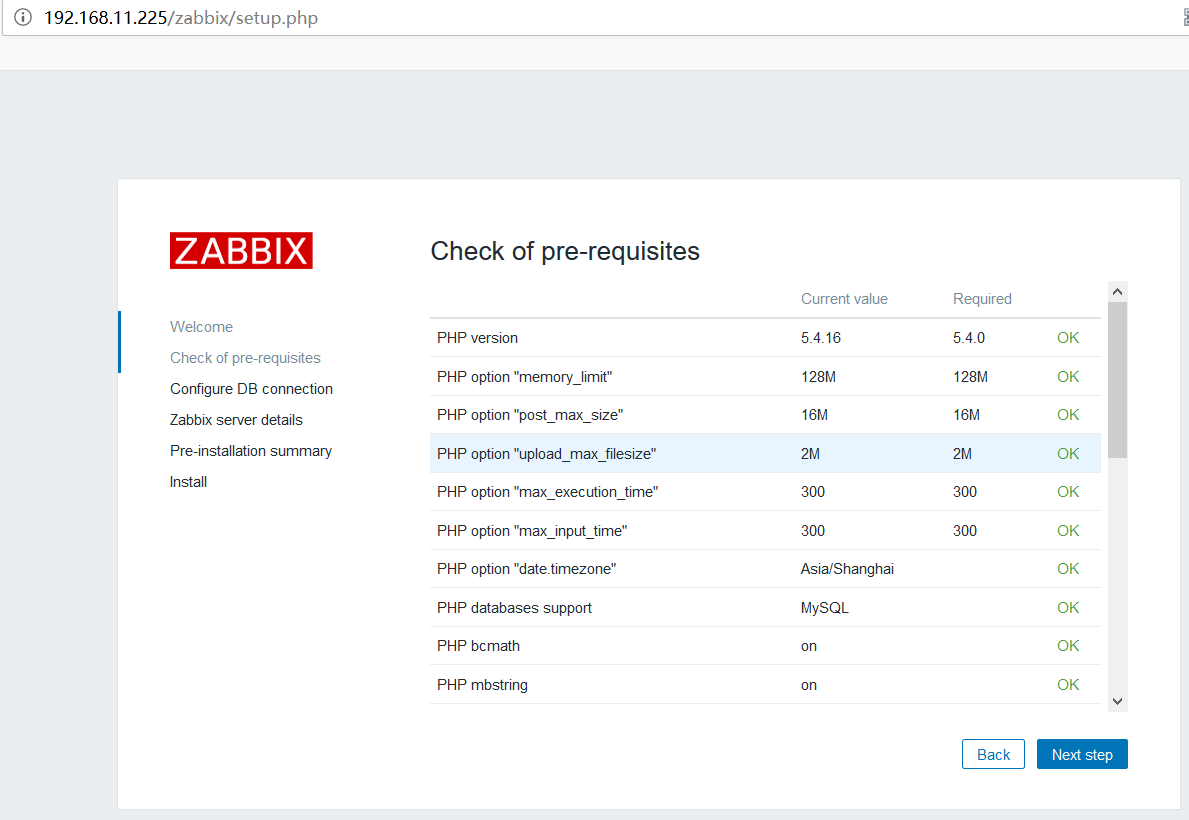The image size is (1189, 820).
Task: Click the scrollbar up arrow
Action: pos(1117,292)
